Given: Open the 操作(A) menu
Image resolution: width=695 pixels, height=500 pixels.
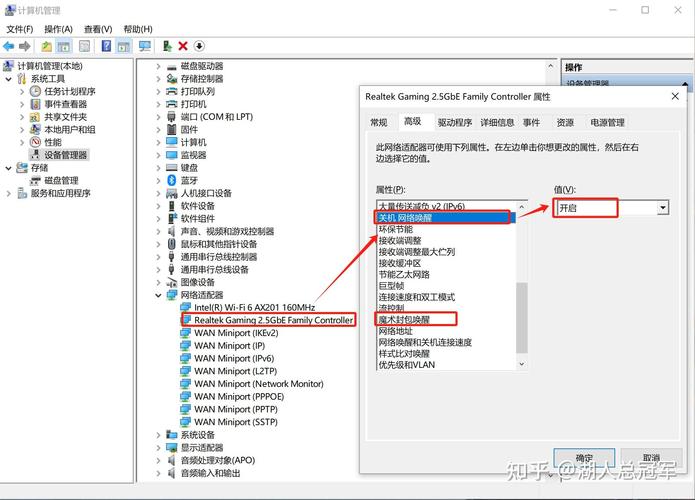Looking at the screenshot, I should [59, 29].
